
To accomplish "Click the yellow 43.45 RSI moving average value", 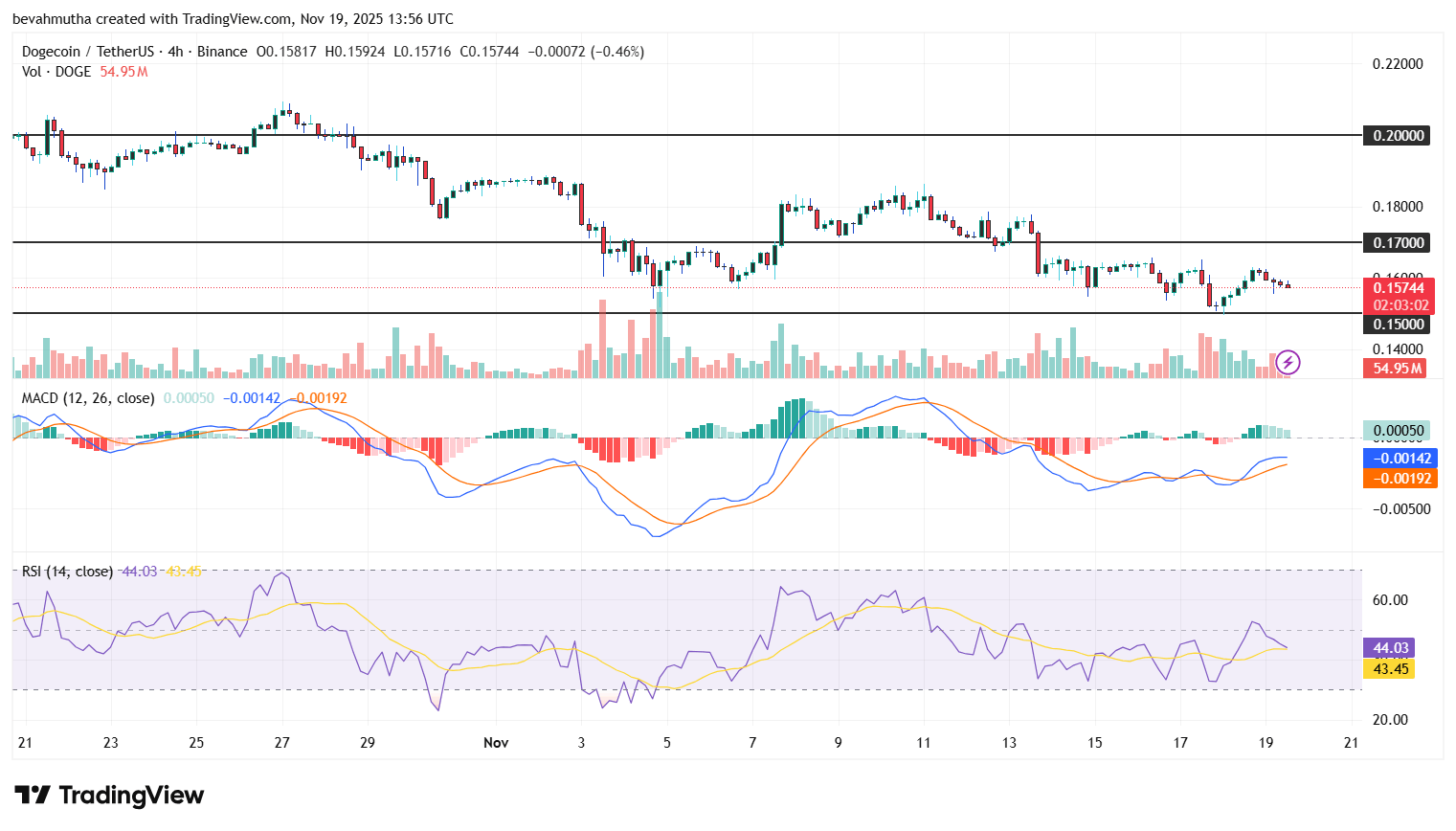I will pos(1390,669).
